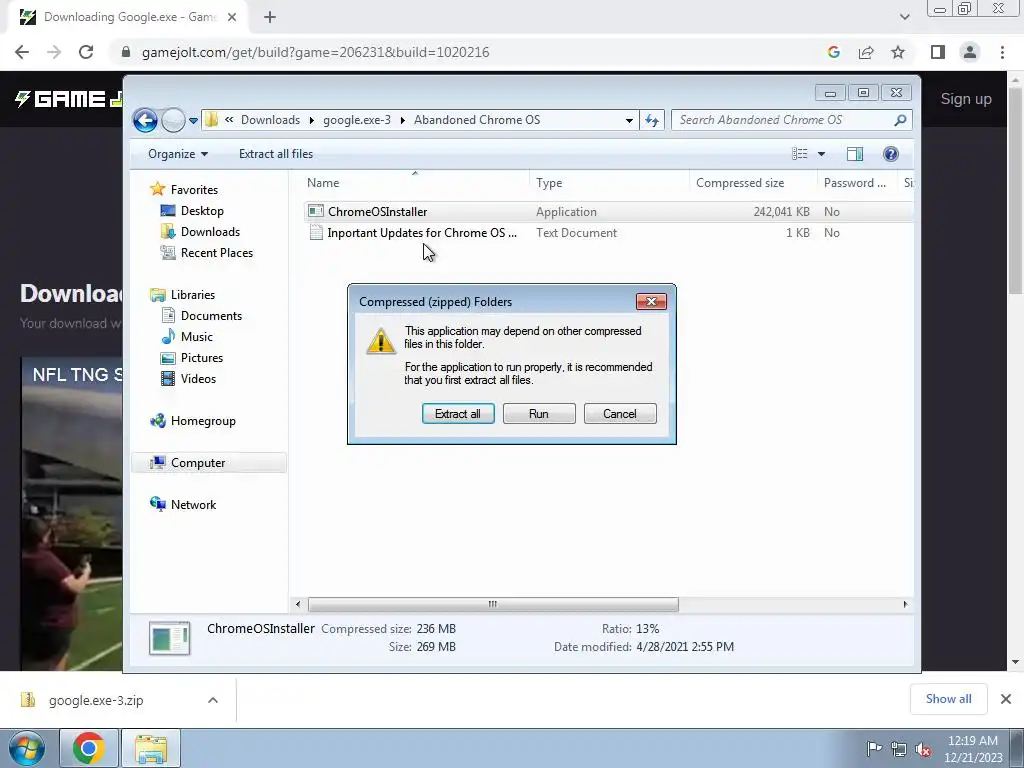Click the Explorer Back arrow button
This screenshot has width=1024, height=768.
pyautogui.click(x=145, y=120)
